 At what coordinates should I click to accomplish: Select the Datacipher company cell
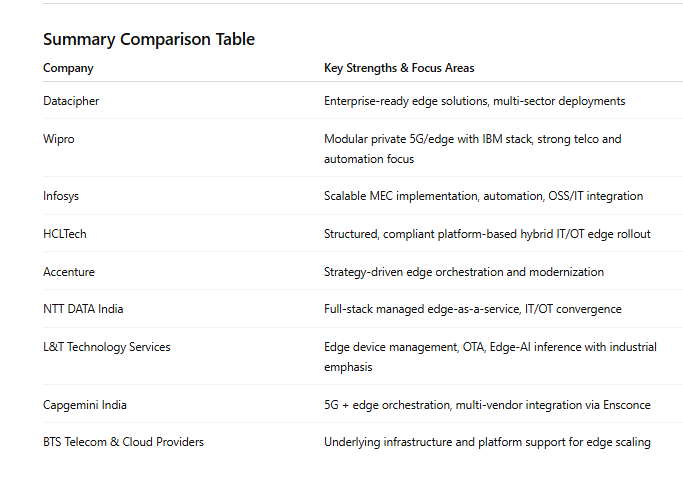tap(71, 101)
